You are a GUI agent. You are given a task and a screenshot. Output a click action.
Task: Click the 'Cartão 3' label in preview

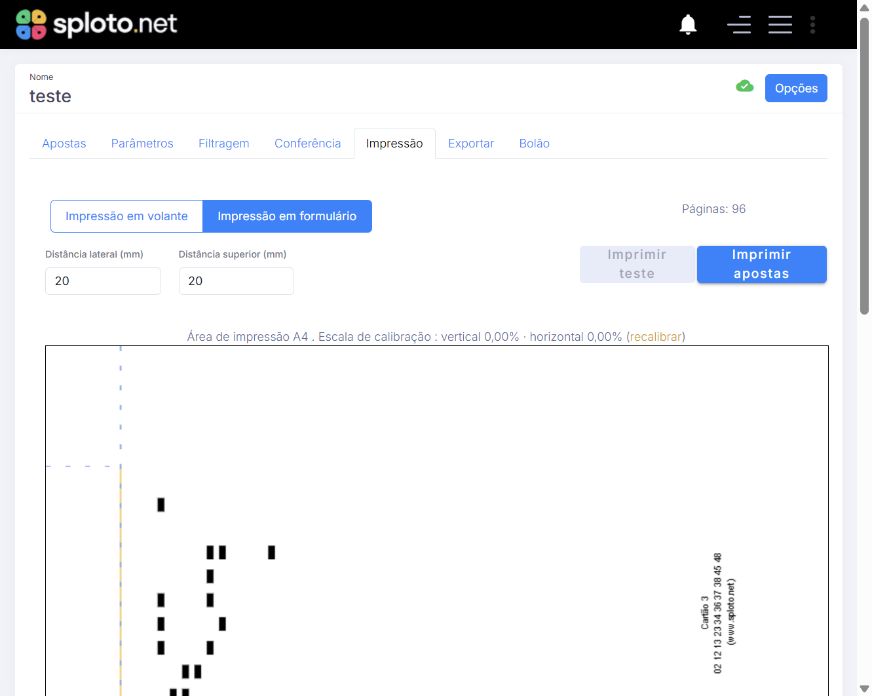tap(705, 613)
